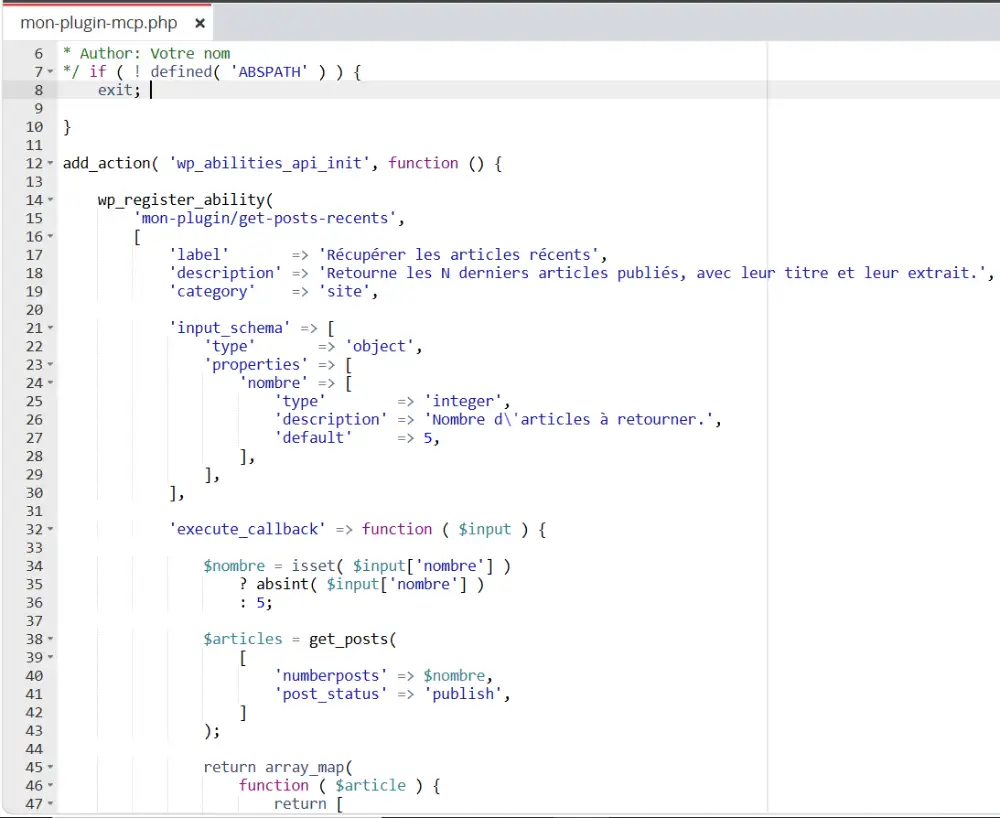Click 'Author: Votre nom' comment text

point(155,54)
